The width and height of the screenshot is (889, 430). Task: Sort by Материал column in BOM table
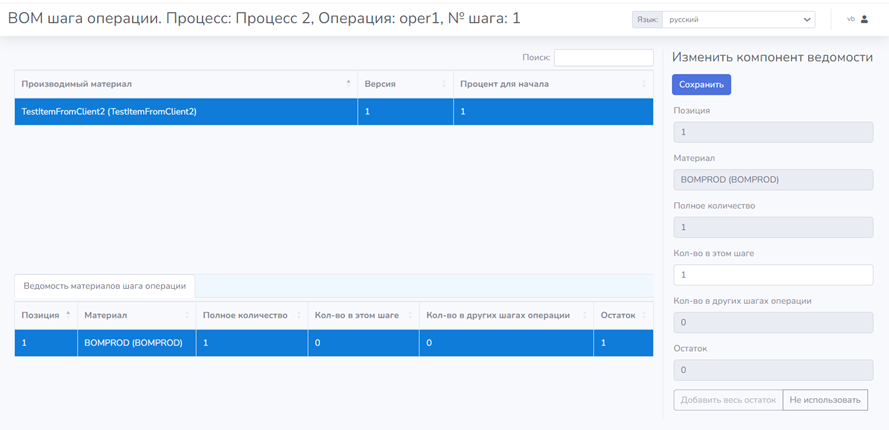pyautogui.click(x=137, y=315)
